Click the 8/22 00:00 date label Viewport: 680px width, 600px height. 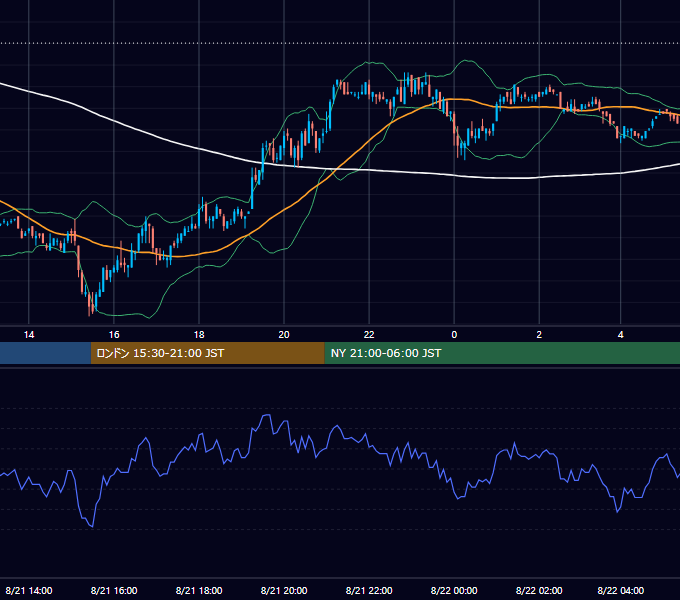coord(454,590)
